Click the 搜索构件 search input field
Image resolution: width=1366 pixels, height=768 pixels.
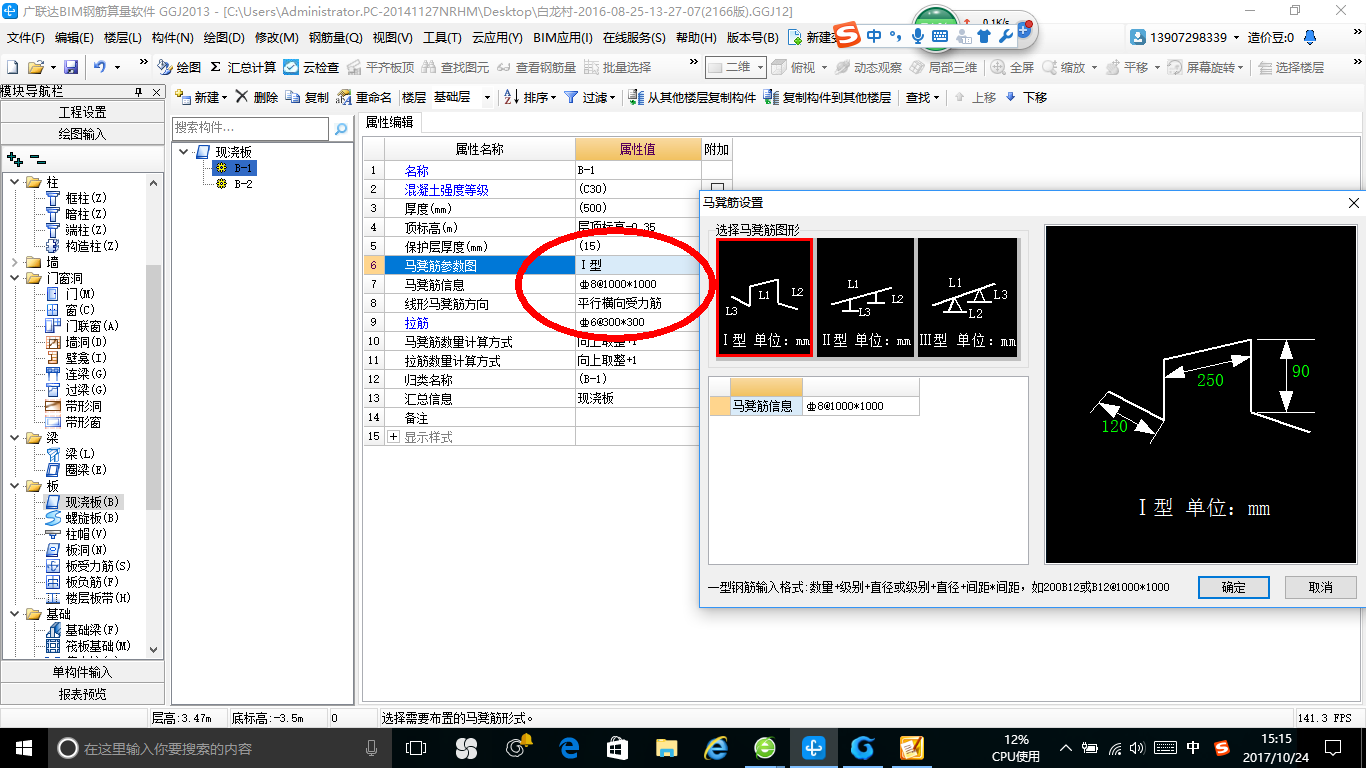(250, 128)
